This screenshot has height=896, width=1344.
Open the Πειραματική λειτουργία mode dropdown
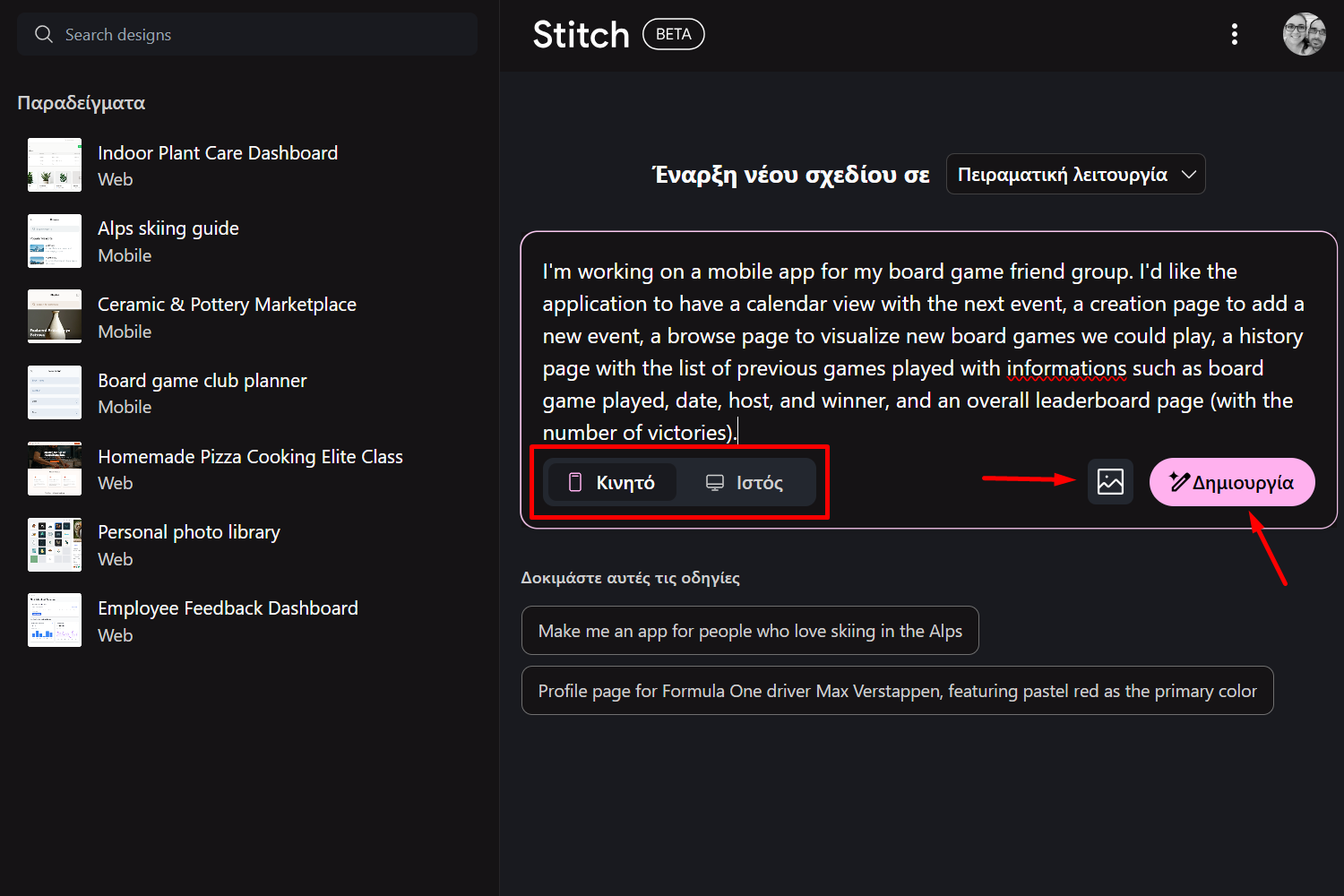[1075, 174]
